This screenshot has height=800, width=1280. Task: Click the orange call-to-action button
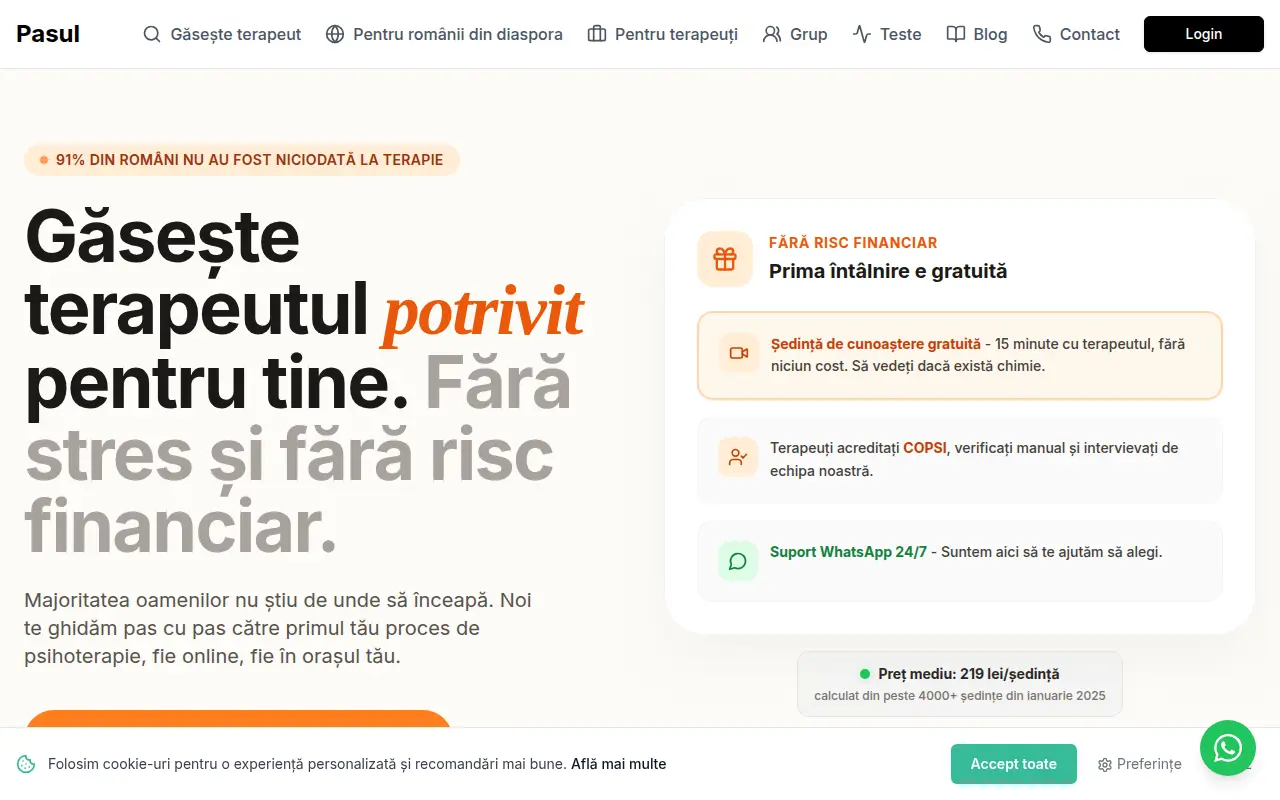point(238,719)
